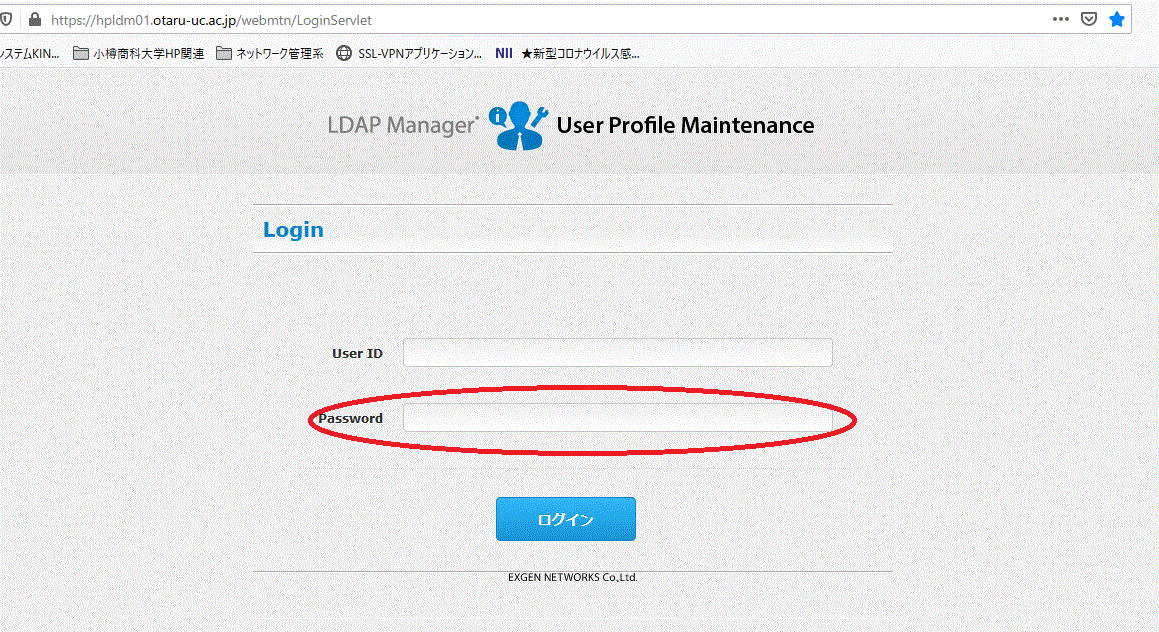Viewport: 1159px width, 632px height.
Task: Click the Password input field
Action: 617,418
